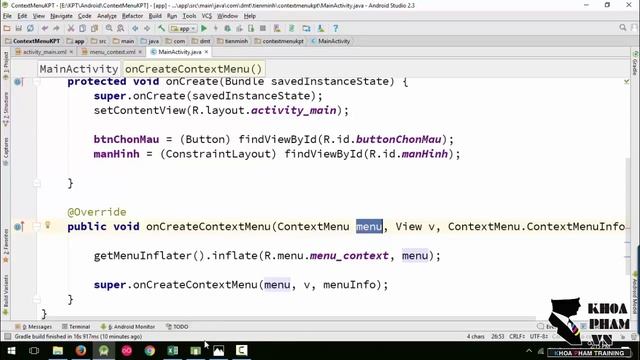Collapse the onCreateContextMenu fold marker
640x360 pixels.
coord(37,227)
